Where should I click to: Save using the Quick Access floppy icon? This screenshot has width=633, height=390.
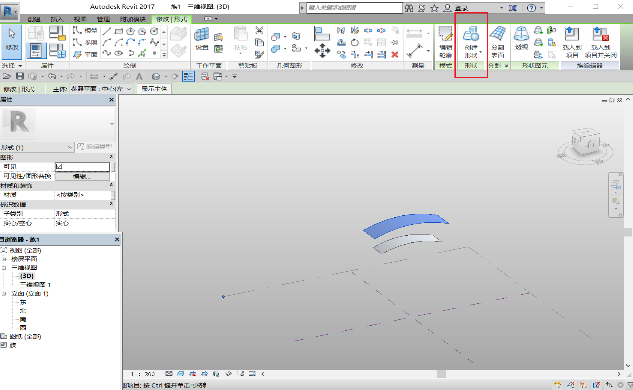coord(20,76)
